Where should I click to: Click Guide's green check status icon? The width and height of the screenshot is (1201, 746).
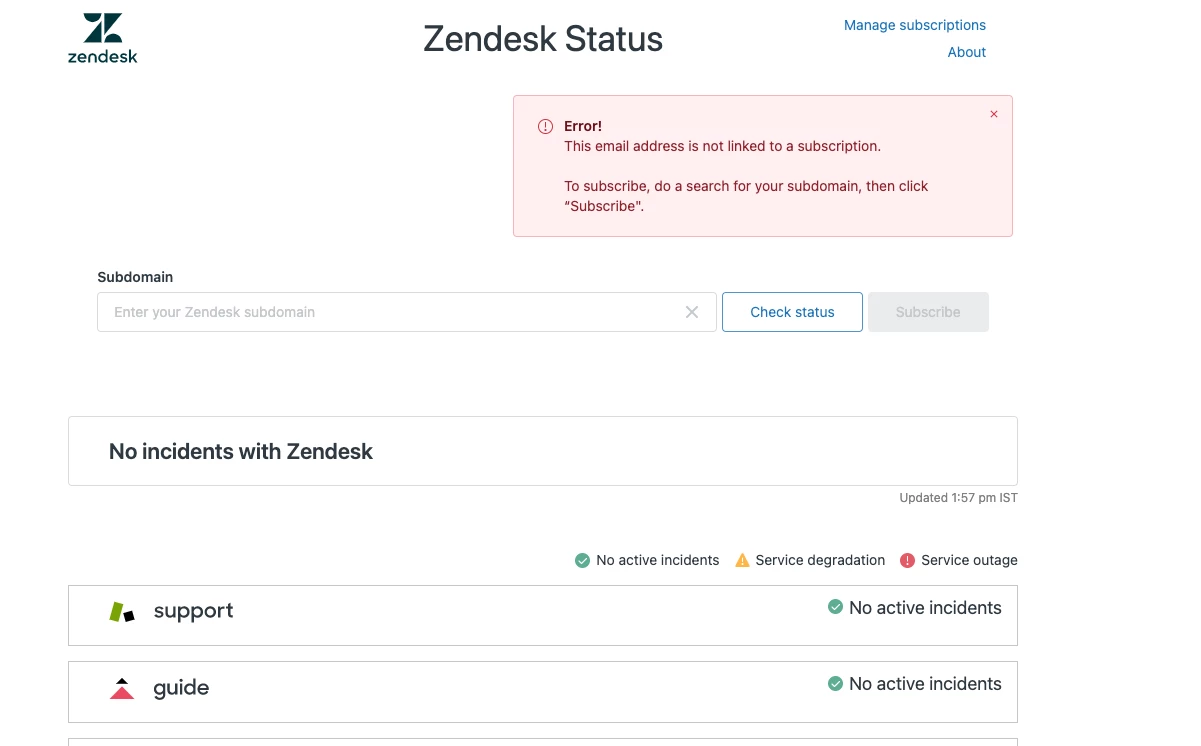[836, 684]
